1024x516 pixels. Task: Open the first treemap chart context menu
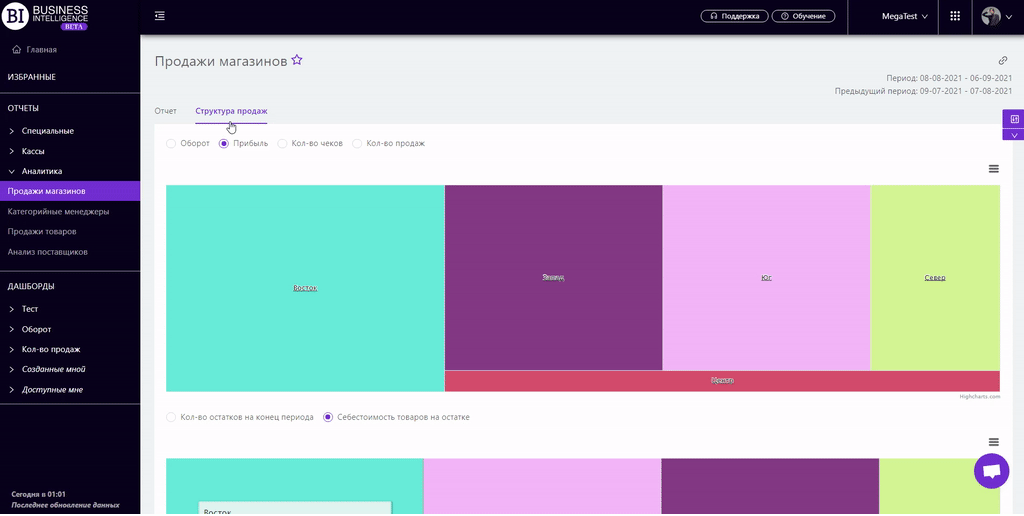[x=993, y=169]
